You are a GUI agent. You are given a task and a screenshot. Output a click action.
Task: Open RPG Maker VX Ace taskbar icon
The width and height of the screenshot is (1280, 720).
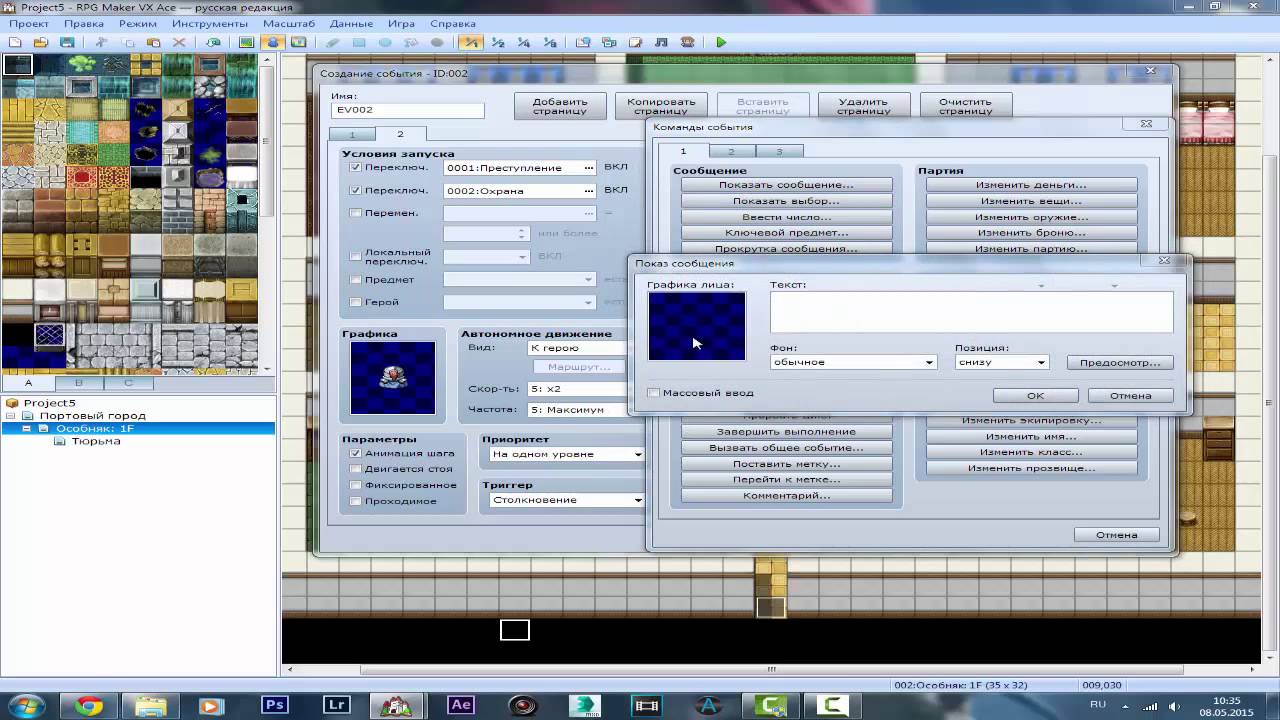click(399, 705)
